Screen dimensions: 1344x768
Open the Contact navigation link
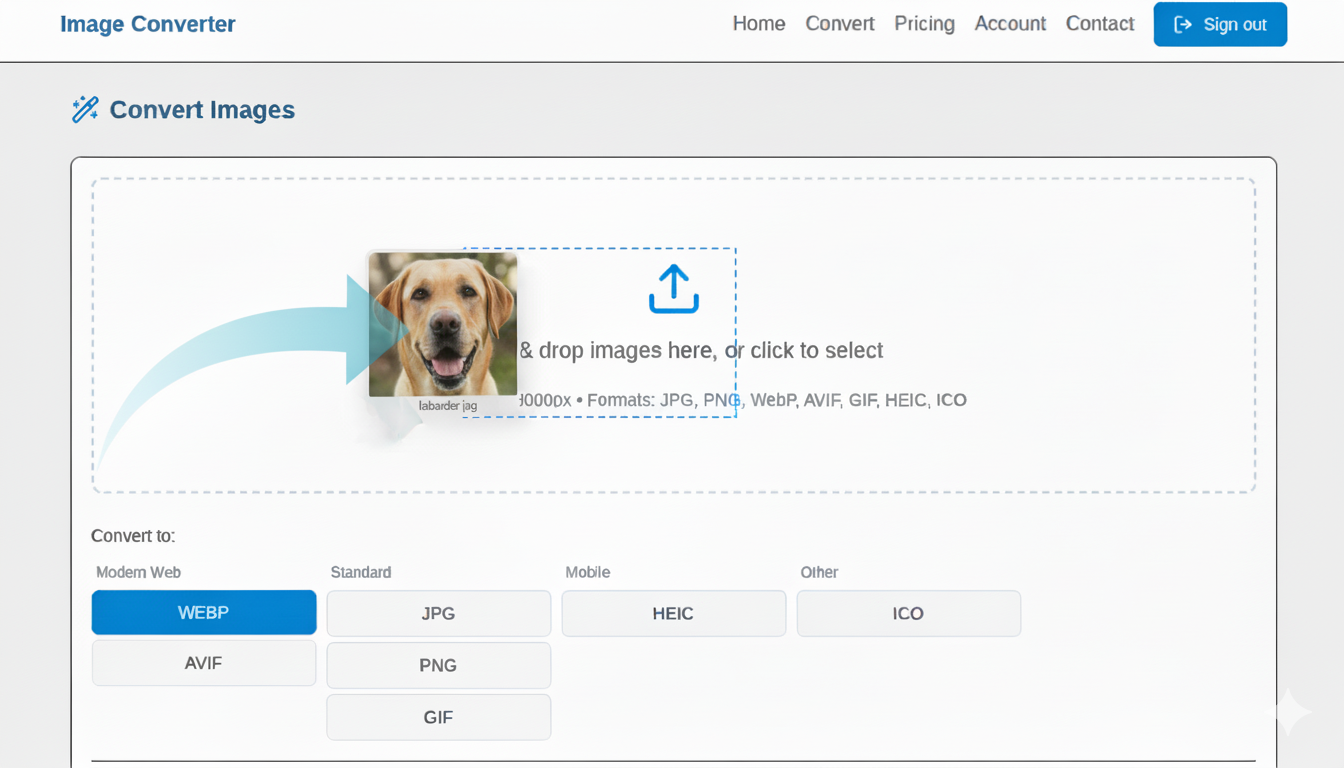[1099, 23]
